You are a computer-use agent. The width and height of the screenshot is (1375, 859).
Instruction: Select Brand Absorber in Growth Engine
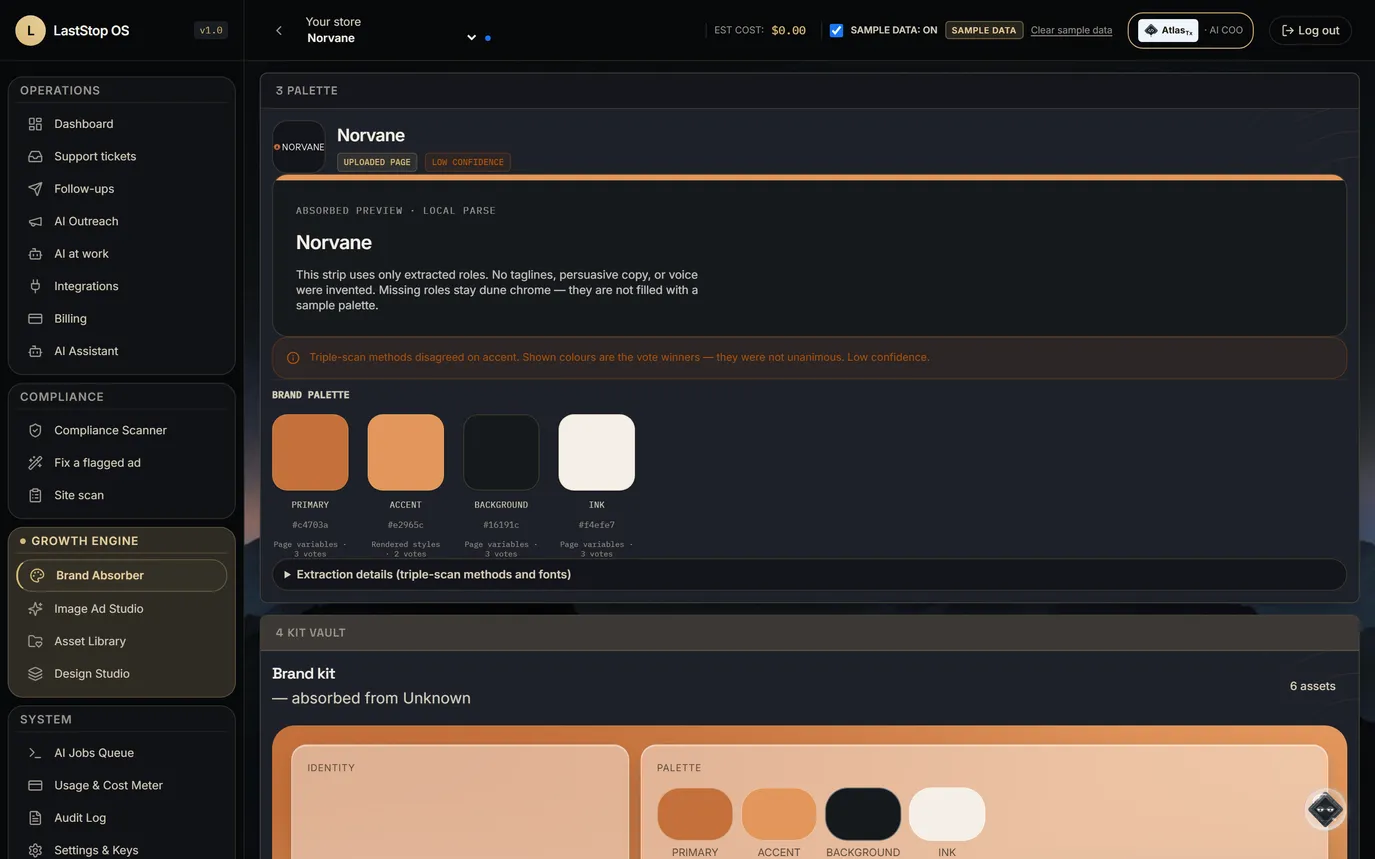(x=122, y=576)
